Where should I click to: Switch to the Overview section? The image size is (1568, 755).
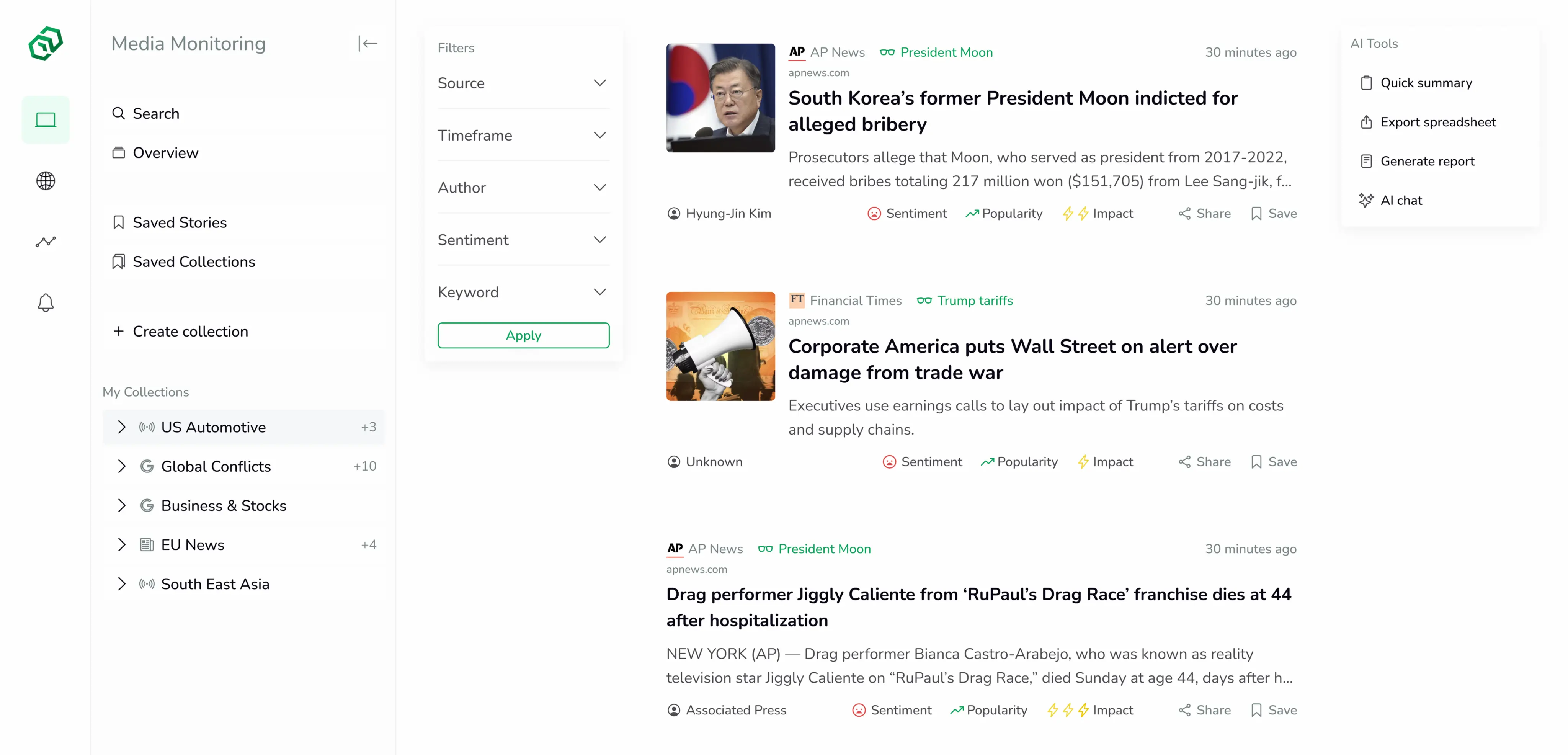pos(165,152)
